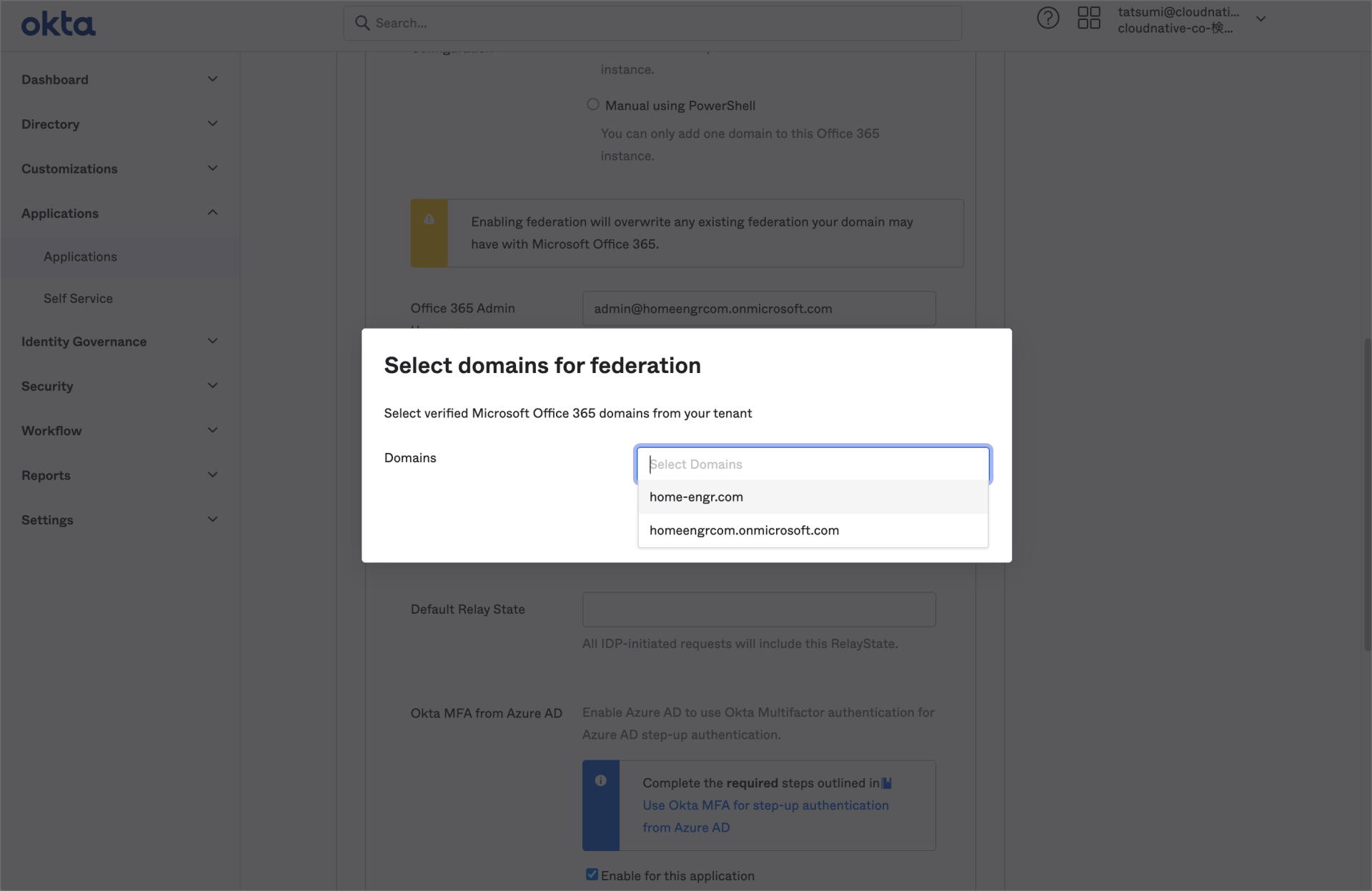Click the Reports navigation entry
The image size is (1372, 891).
[x=45, y=475]
